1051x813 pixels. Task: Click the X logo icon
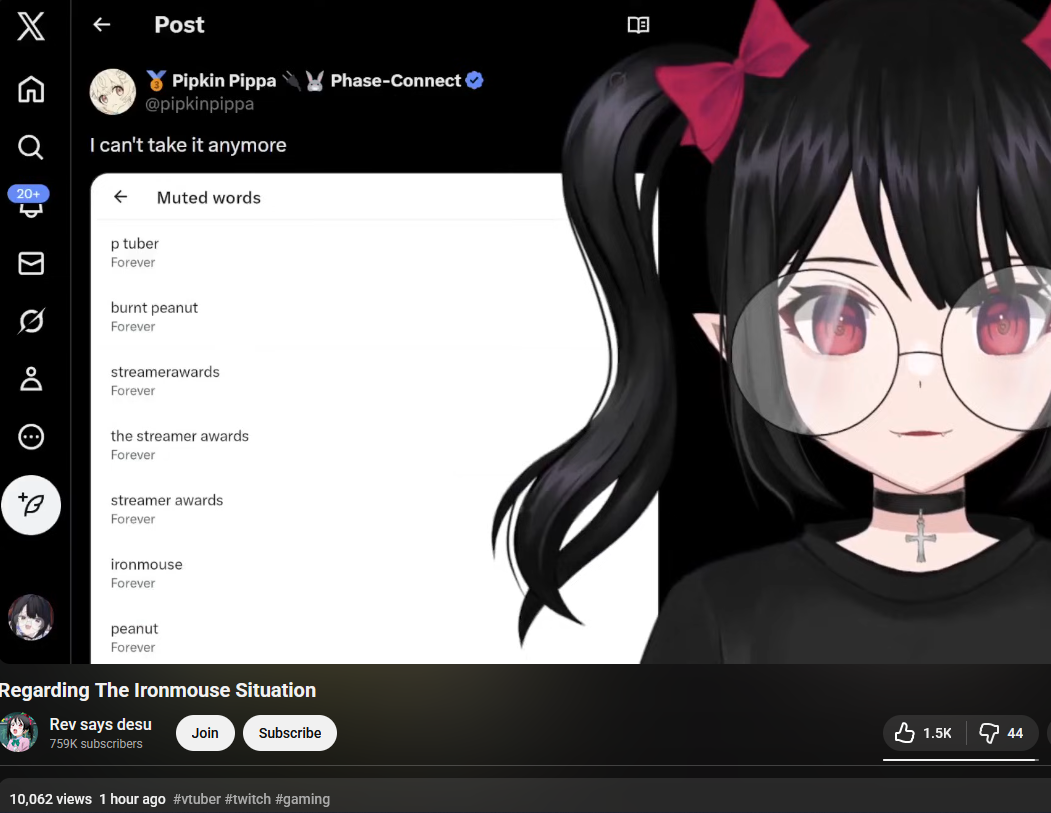click(31, 27)
